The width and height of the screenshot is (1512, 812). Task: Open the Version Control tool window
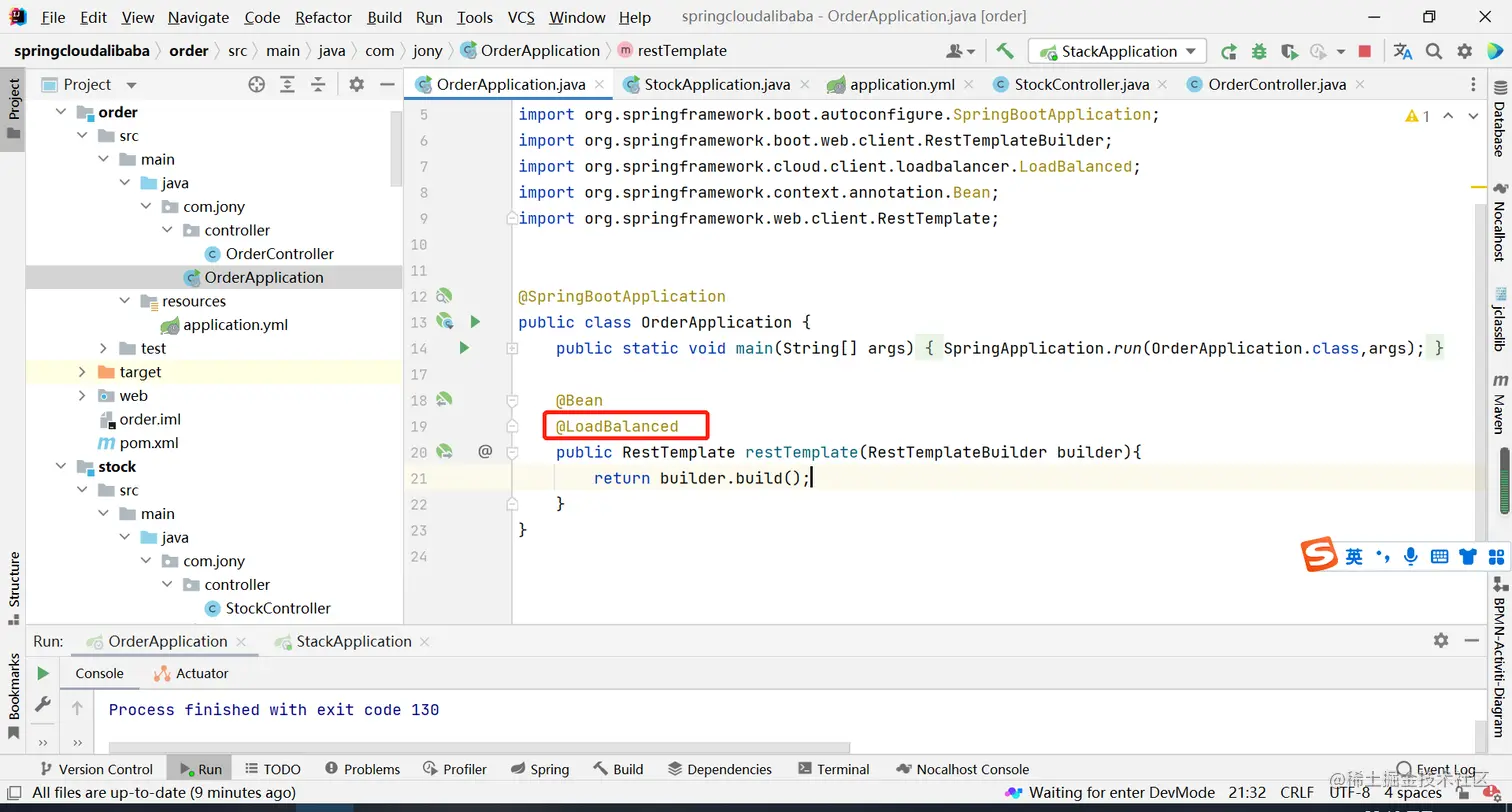[96, 769]
